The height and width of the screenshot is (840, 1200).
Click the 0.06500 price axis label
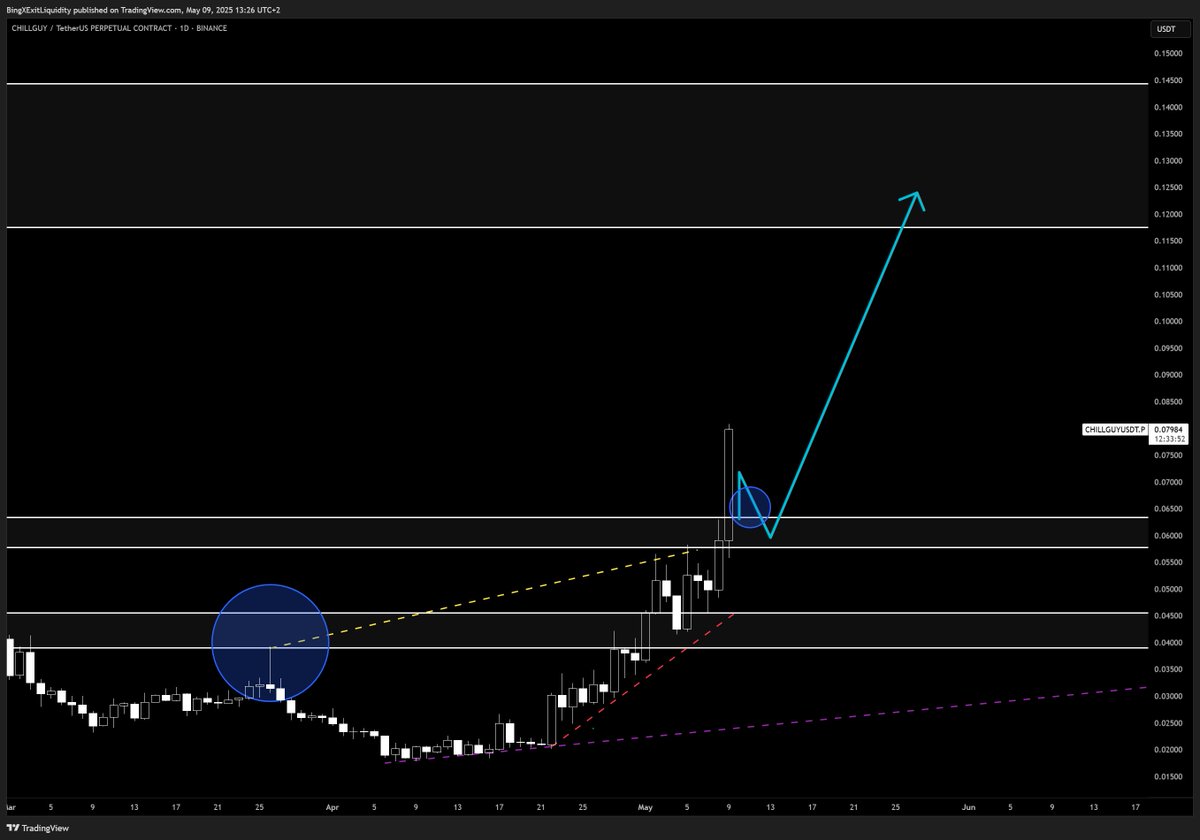1167,509
